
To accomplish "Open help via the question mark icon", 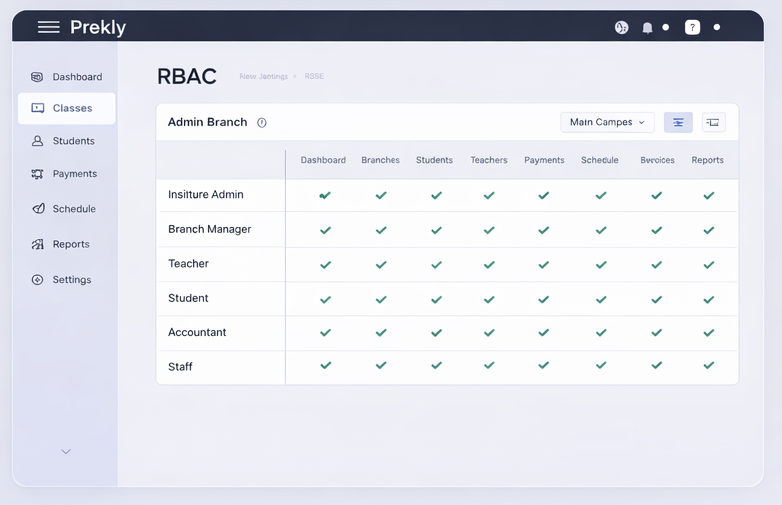I will 692,27.
